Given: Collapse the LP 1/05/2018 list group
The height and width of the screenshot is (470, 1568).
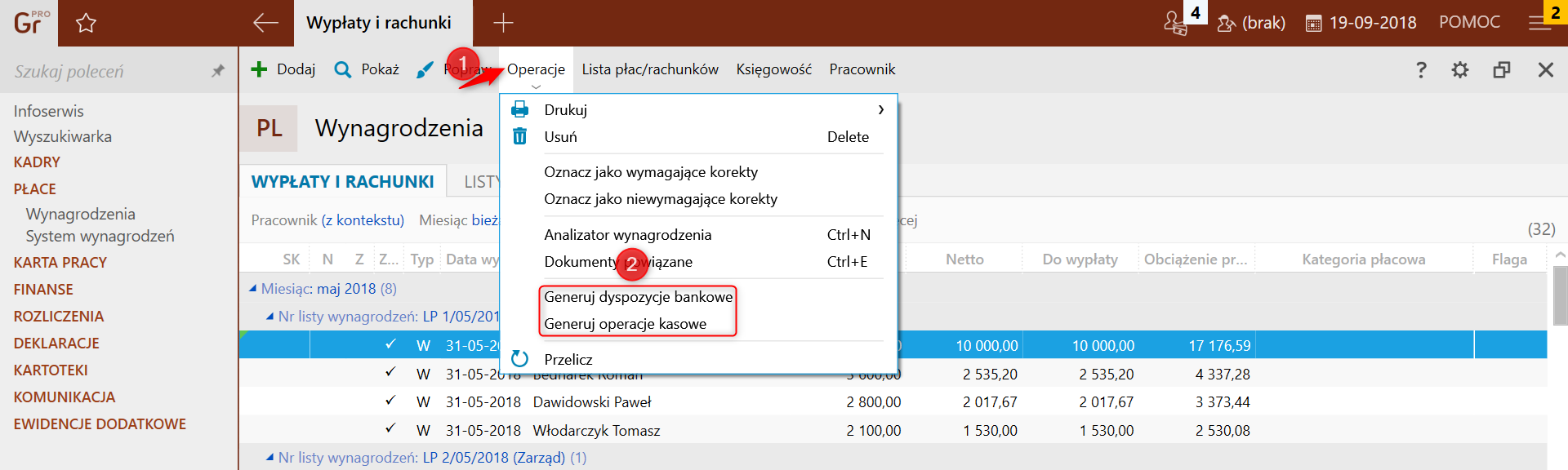Looking at the screenshot, I should (x=269, y=317).
